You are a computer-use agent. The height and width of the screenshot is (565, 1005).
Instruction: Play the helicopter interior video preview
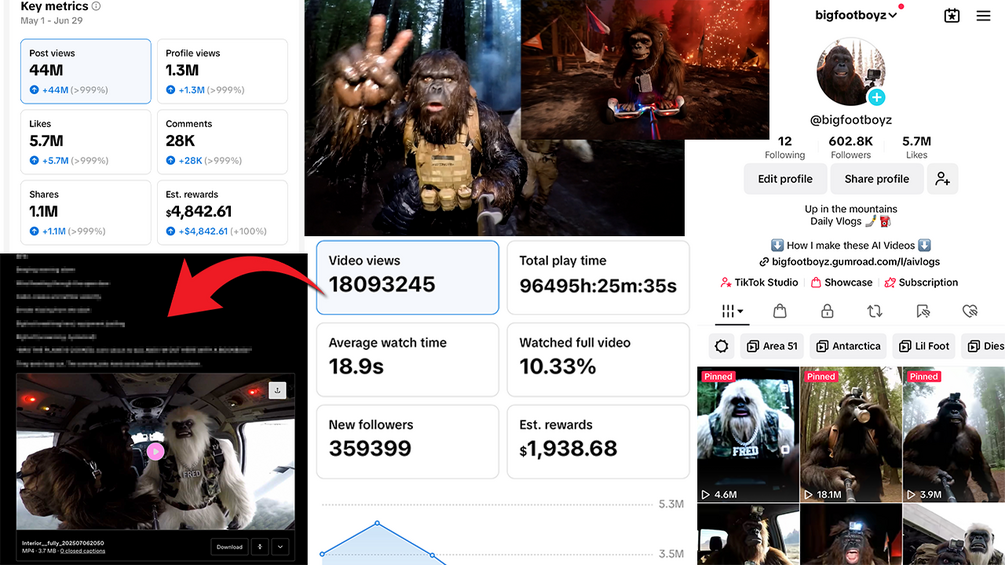coord(155,452)
